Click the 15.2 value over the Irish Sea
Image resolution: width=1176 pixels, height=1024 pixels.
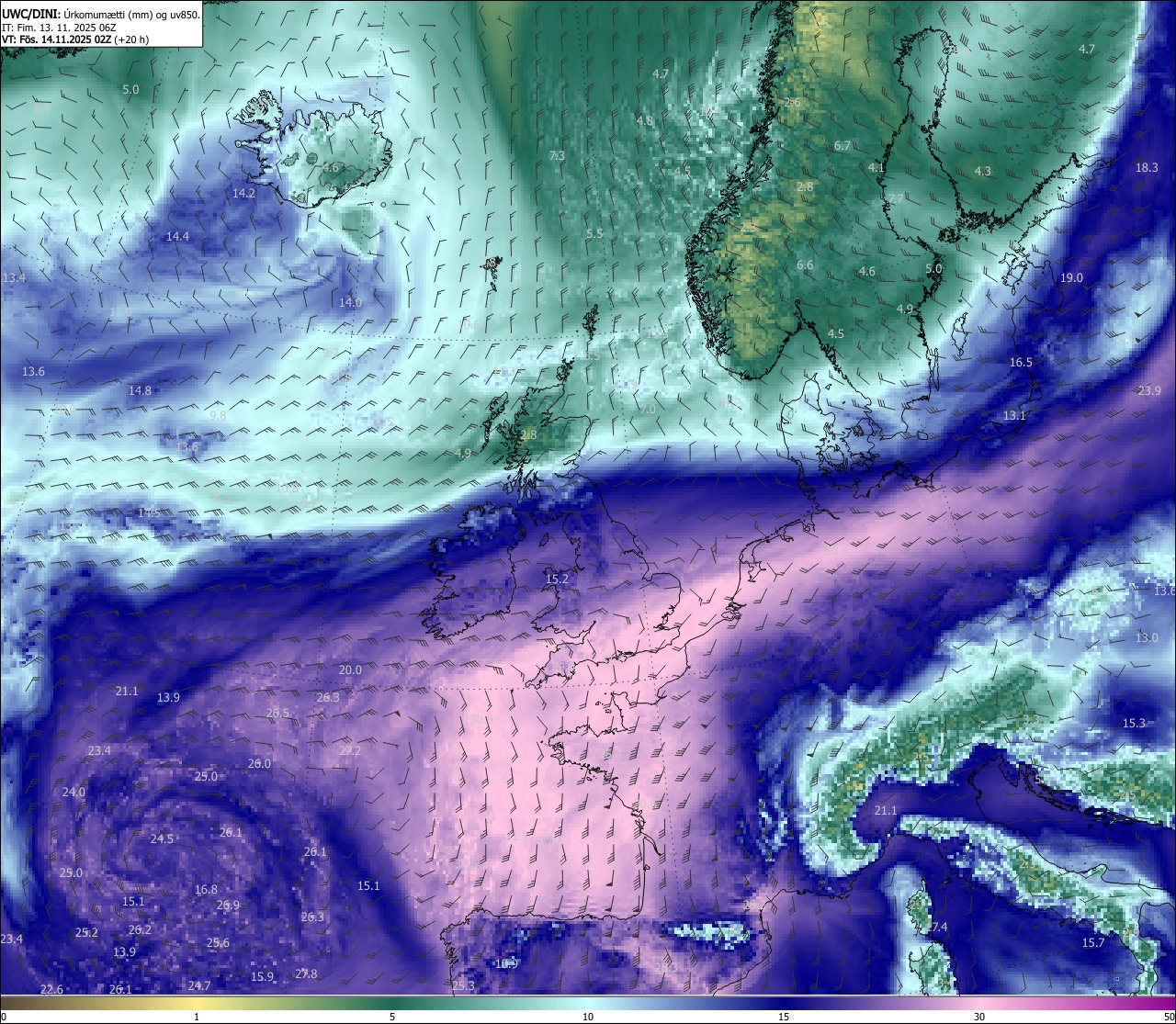[557, 580]
